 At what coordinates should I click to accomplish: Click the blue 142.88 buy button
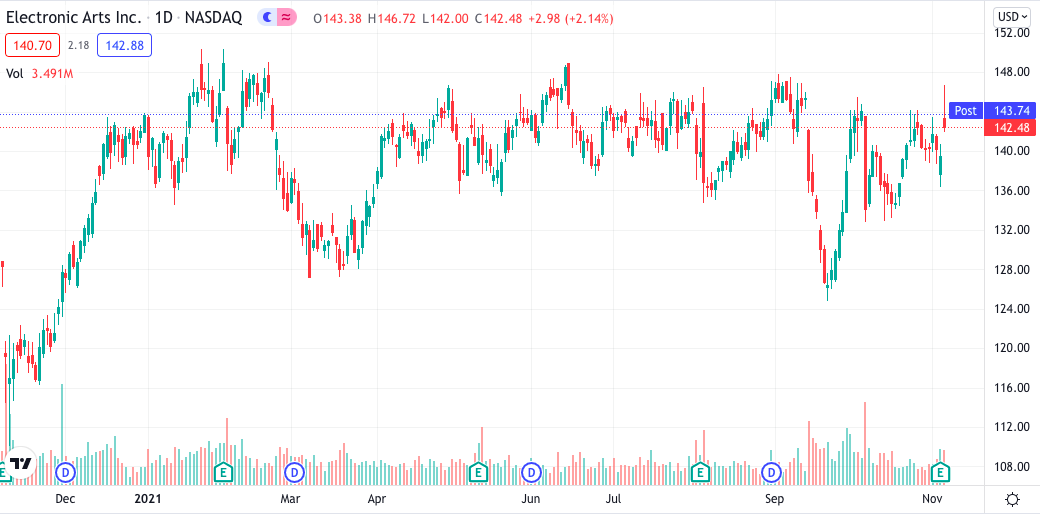(124, 45)
